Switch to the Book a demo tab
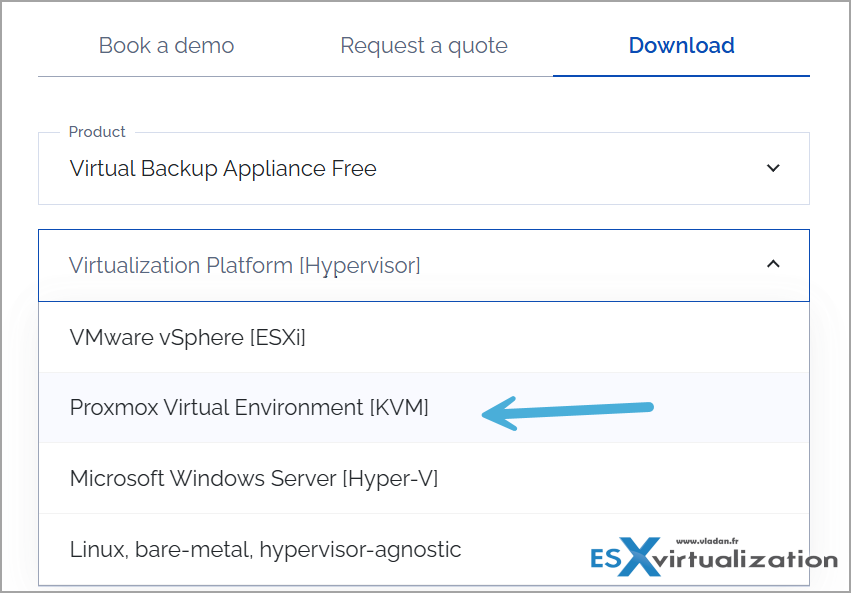 (166, 46)
